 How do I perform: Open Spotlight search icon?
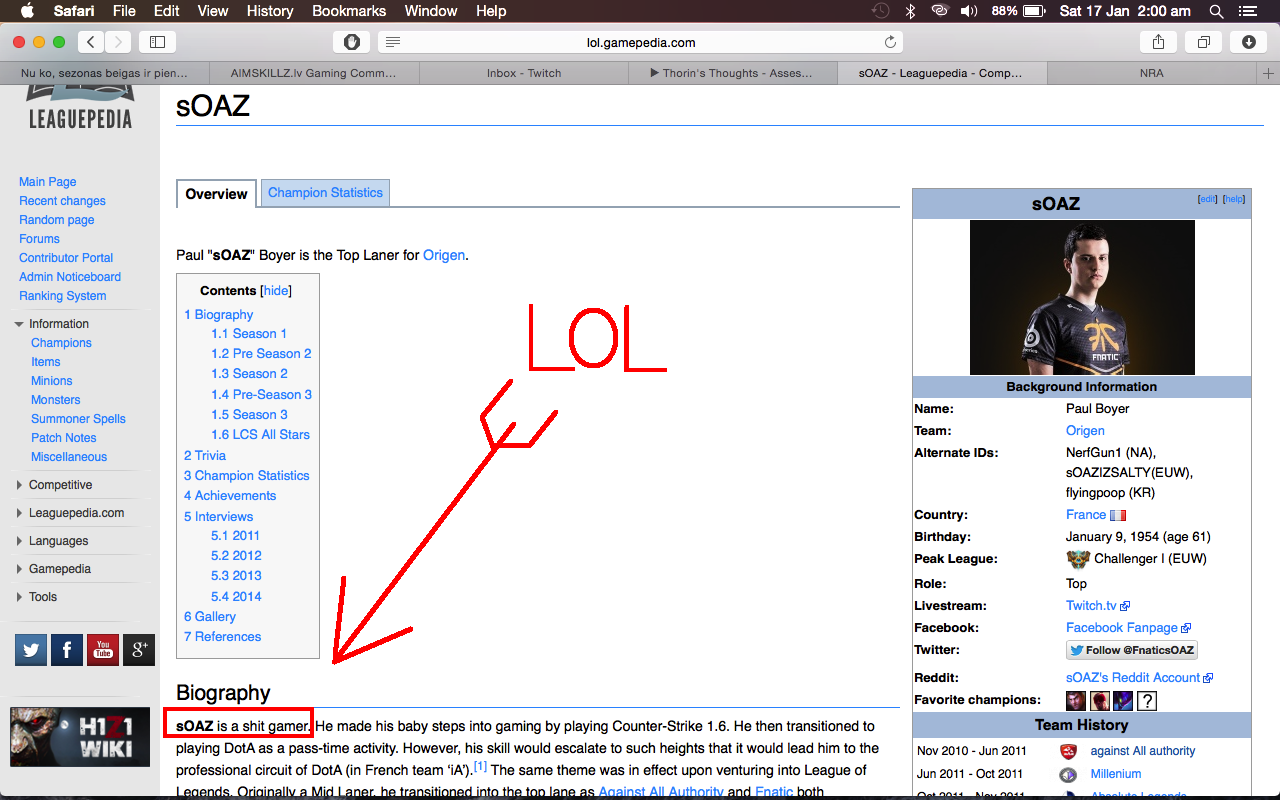tap(1216, 11)
